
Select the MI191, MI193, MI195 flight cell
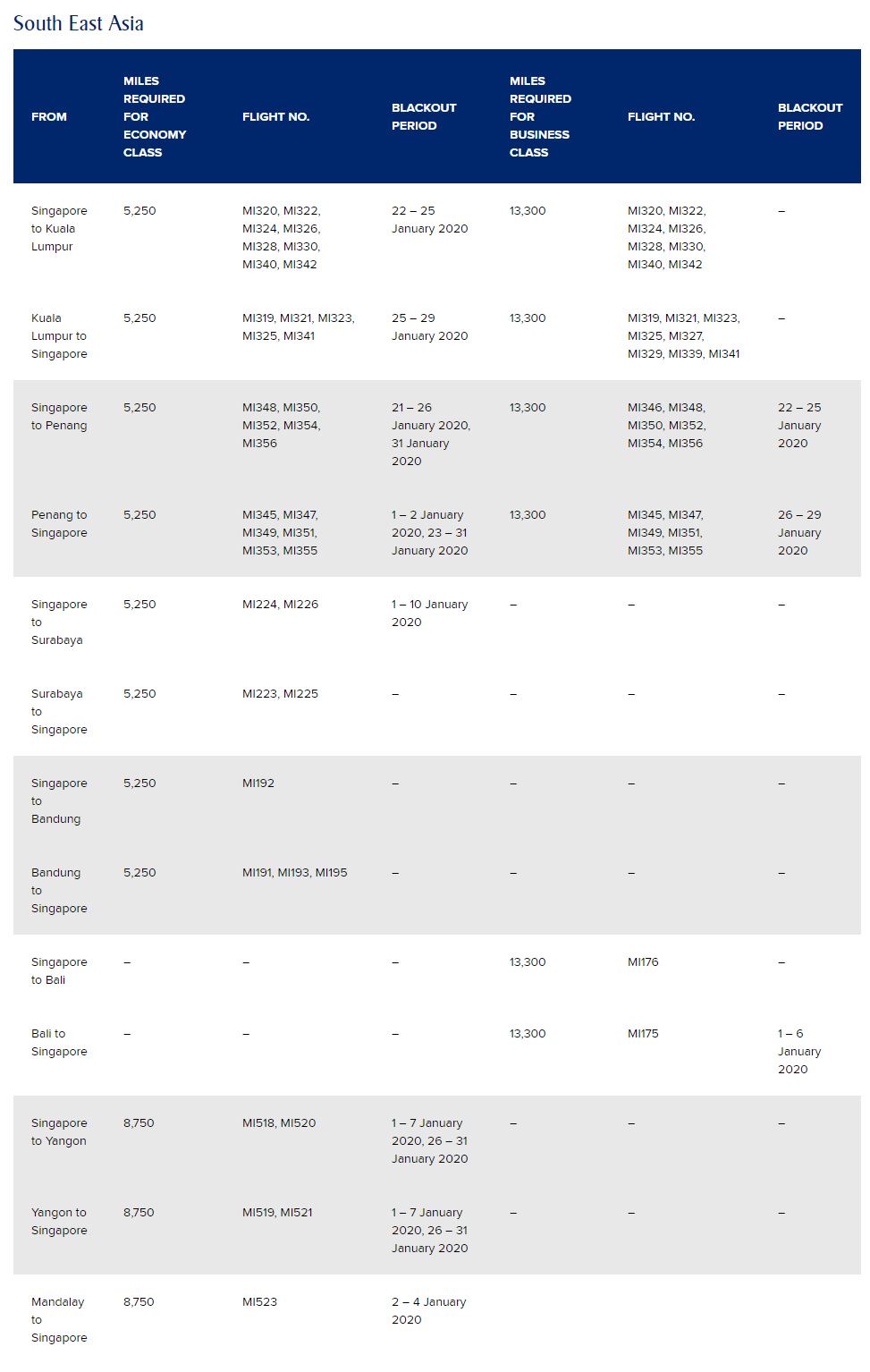coord(294,872)
